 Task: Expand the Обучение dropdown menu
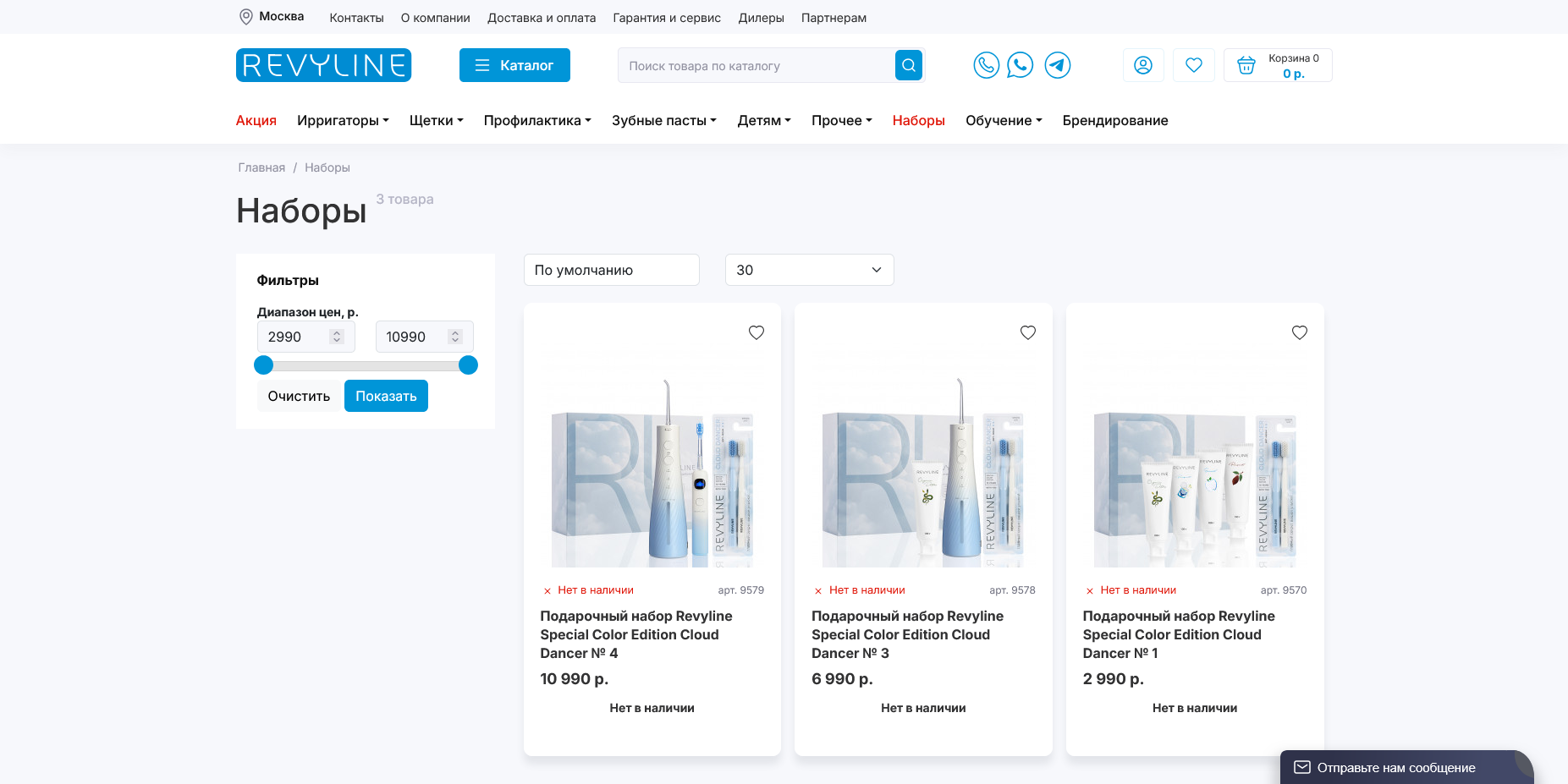click(1004, 120)
